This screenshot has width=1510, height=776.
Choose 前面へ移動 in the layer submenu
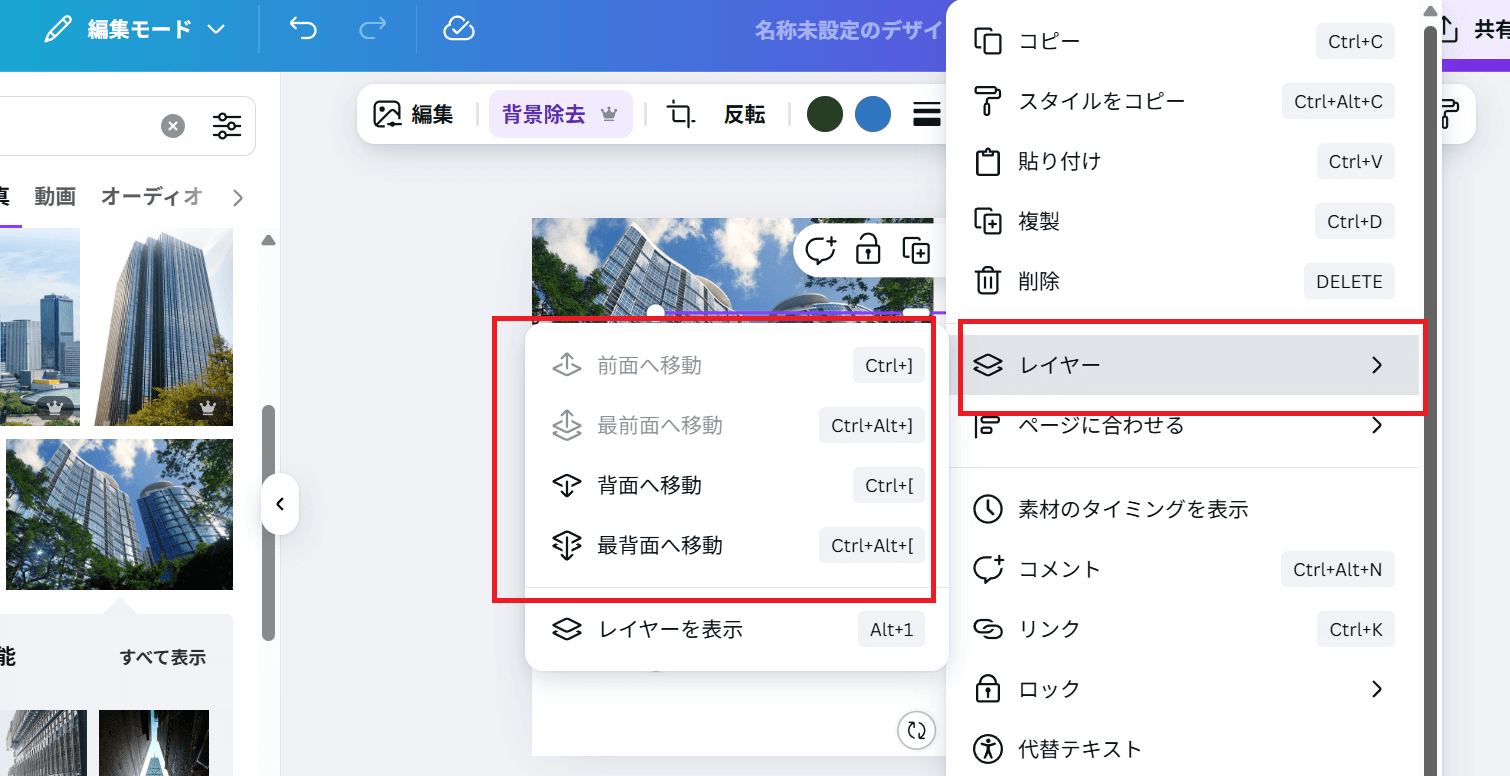pos(736,366)
